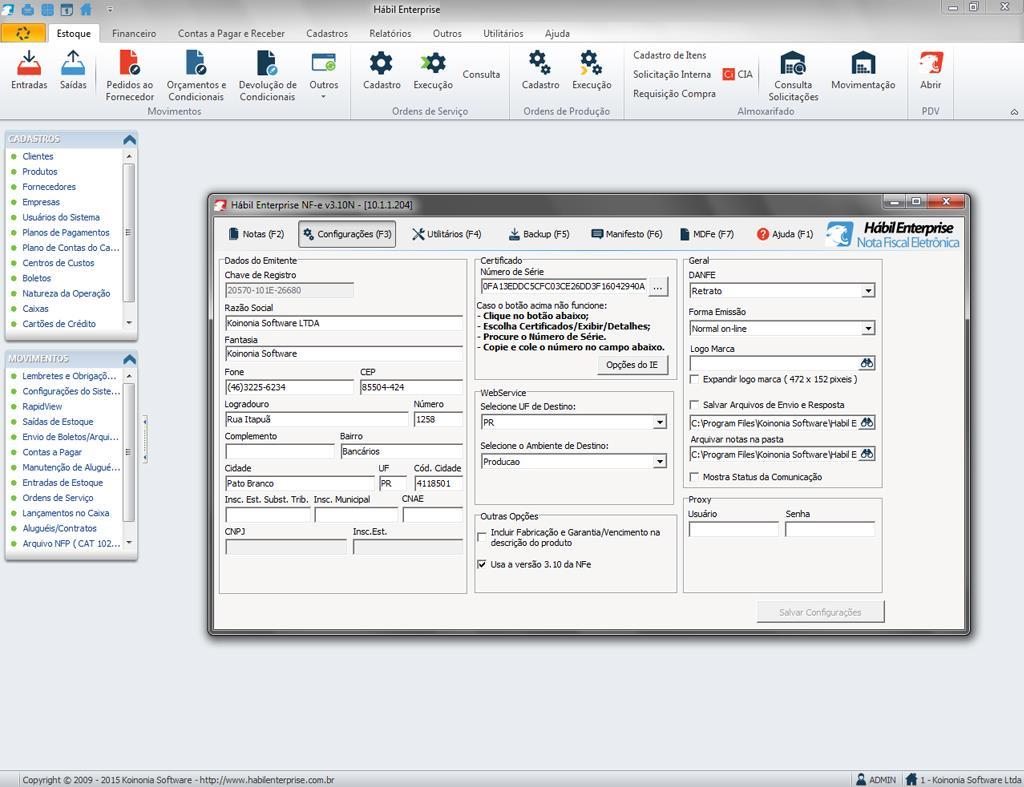Open Ajuda (F1) in NF-e window
Image resolution: width=1024 pixels, height=787 pixels.
point(784,234)
